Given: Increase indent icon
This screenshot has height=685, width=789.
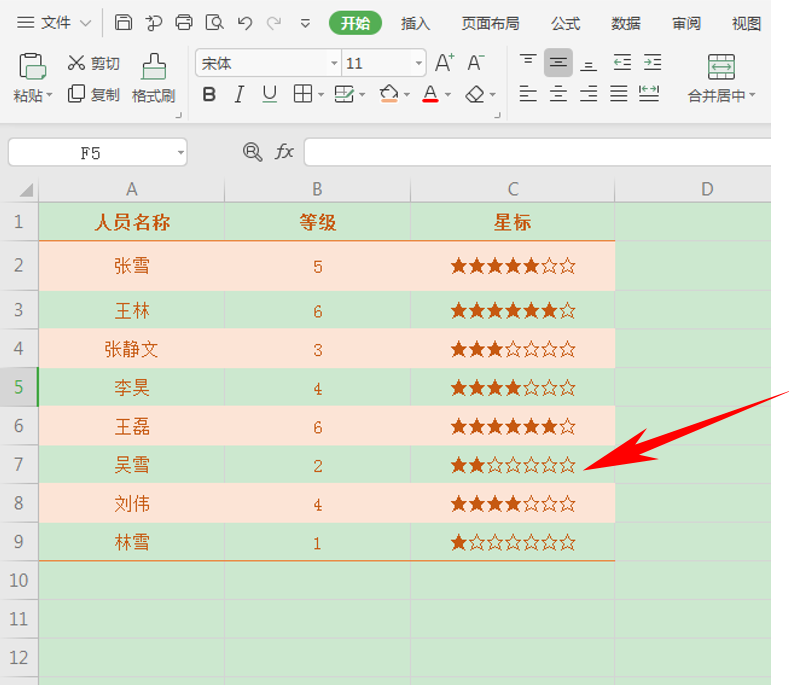Looking at the screenshot, I should coord(653,62).
